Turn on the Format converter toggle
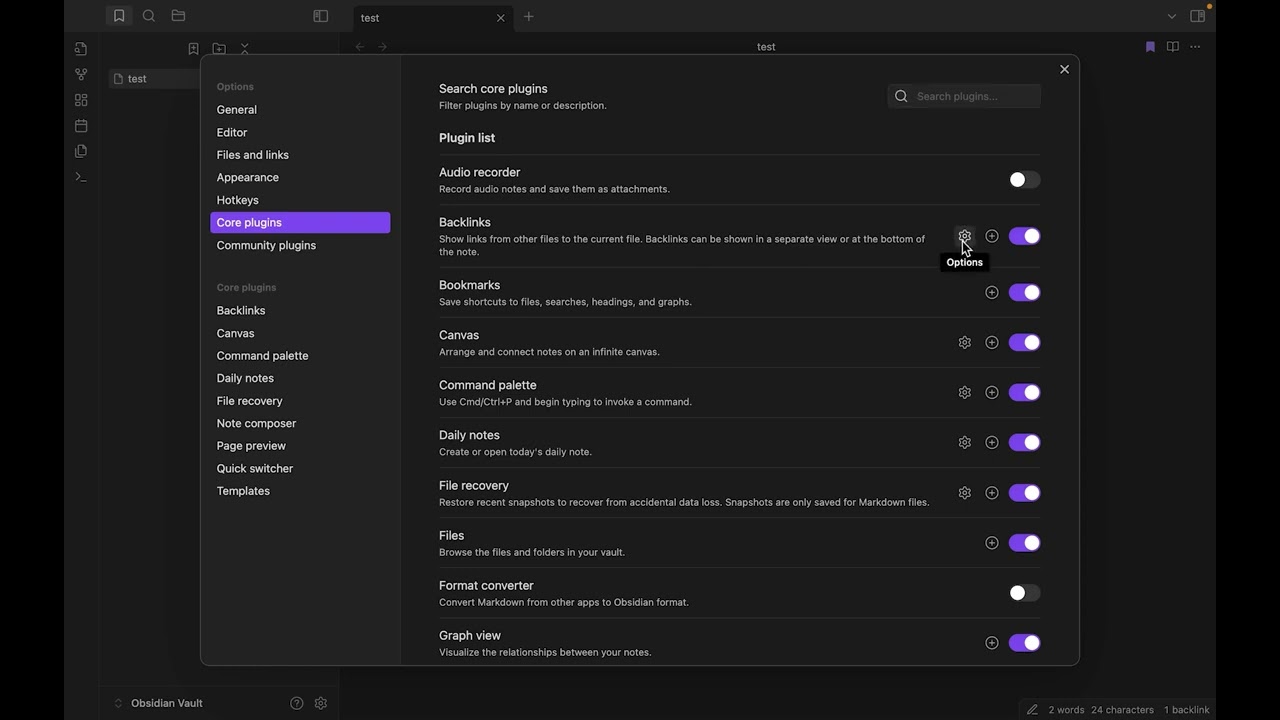 click(1024, 593)
